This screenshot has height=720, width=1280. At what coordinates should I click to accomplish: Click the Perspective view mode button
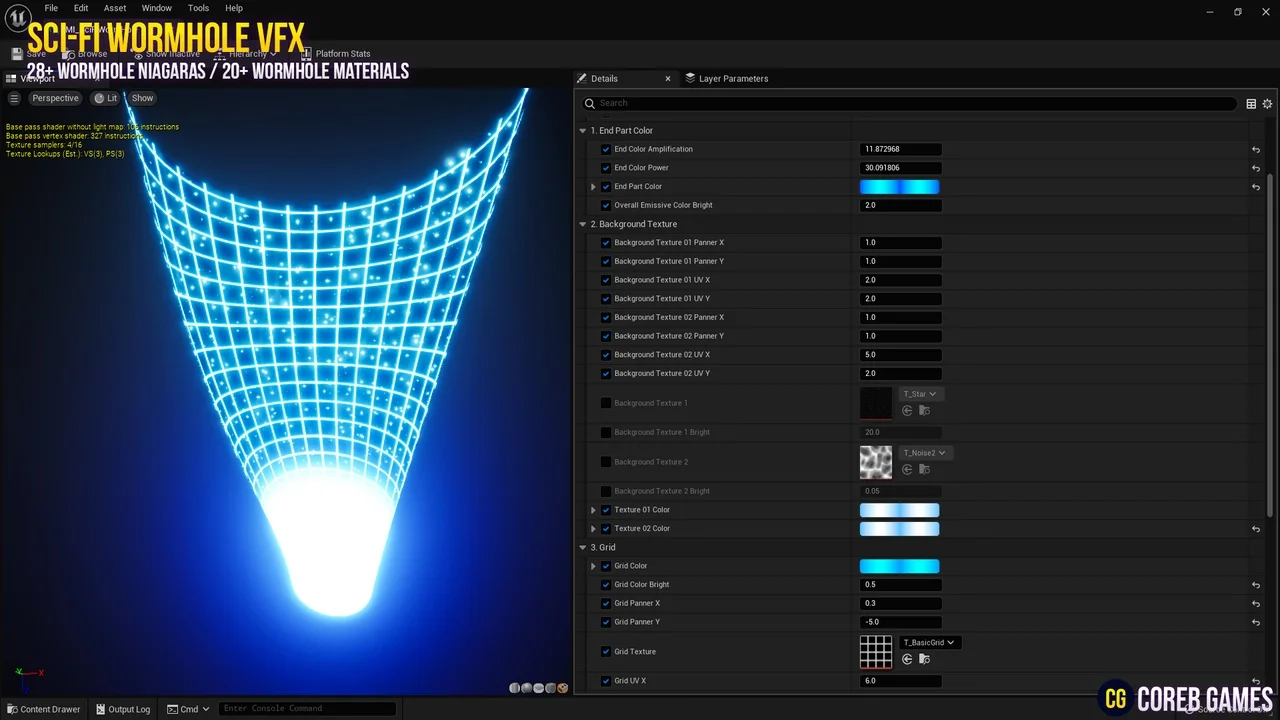tap(55, 98)
